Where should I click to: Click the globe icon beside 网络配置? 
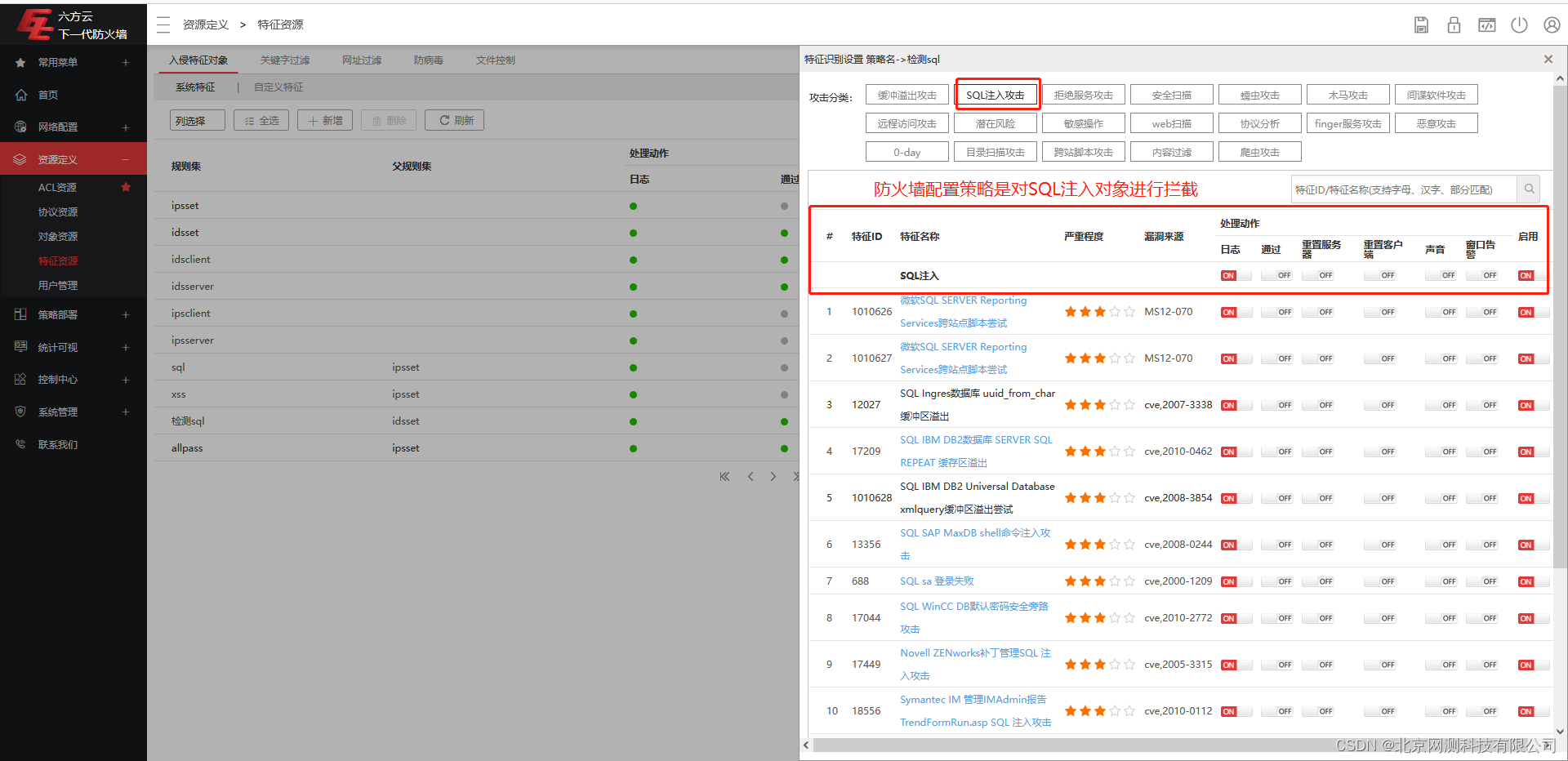point(21,127)
